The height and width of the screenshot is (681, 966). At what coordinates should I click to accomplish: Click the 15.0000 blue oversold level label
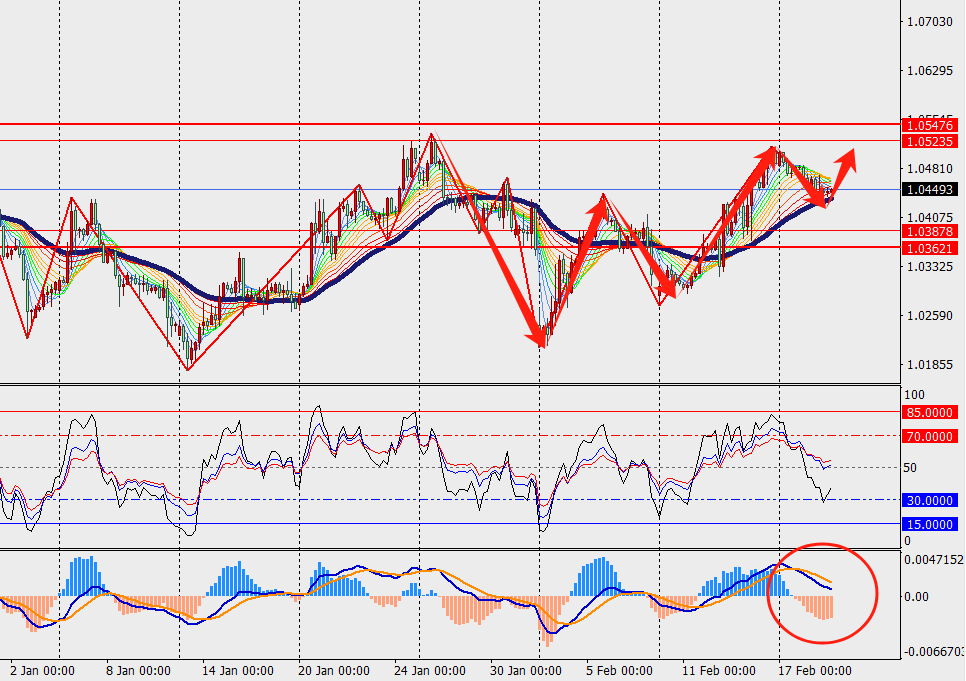point(930,524)
